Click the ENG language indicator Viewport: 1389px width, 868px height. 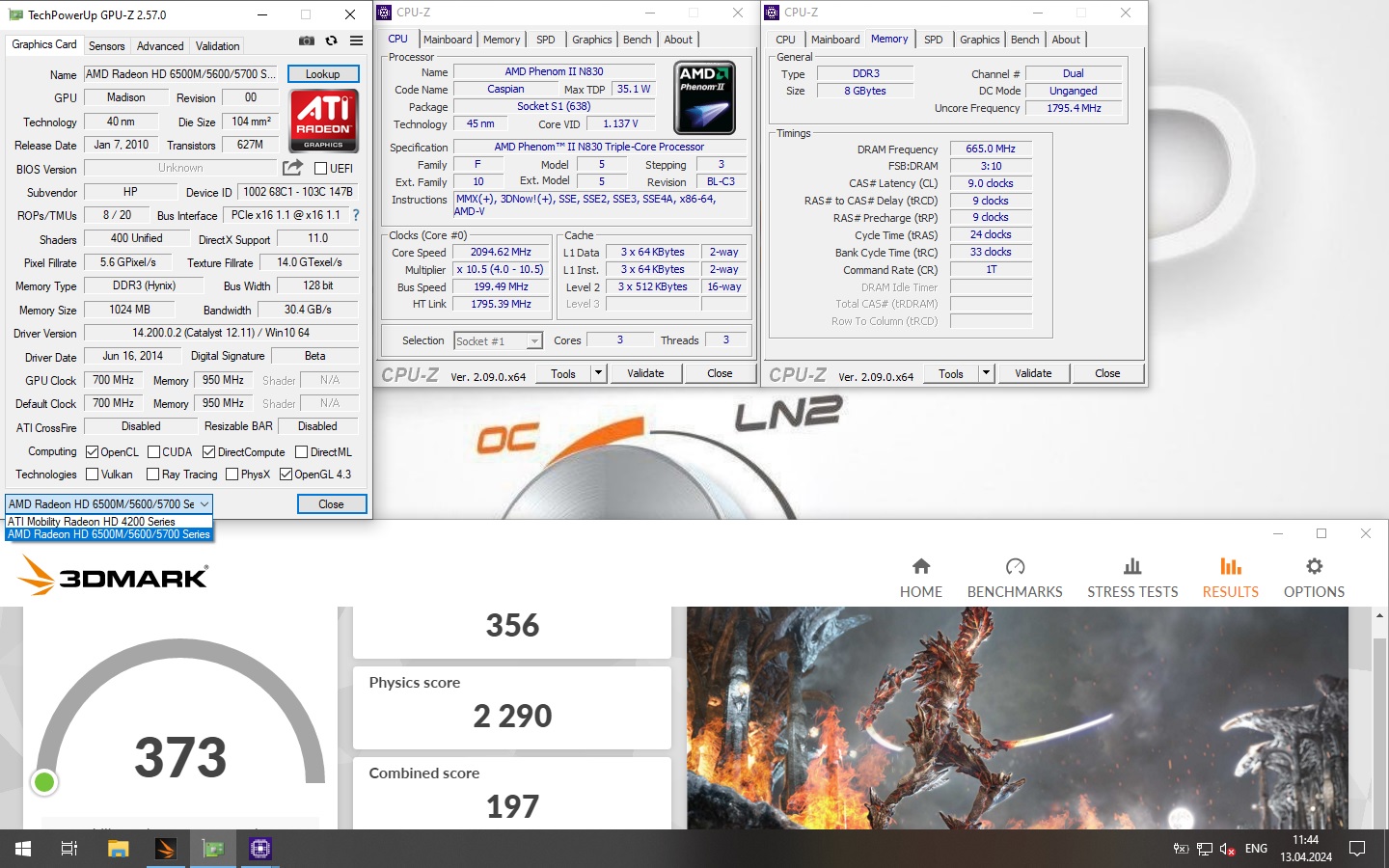tap(1256, 849)
